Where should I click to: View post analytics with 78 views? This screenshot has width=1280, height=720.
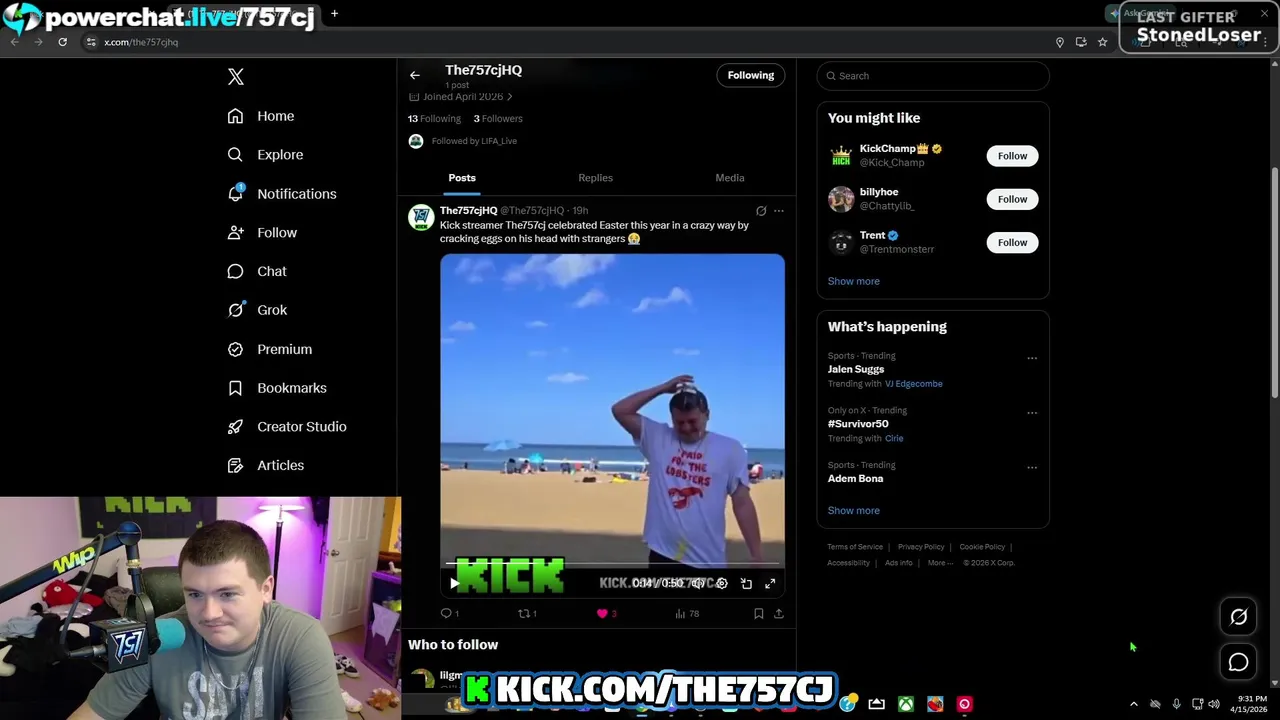coord(686,613)
